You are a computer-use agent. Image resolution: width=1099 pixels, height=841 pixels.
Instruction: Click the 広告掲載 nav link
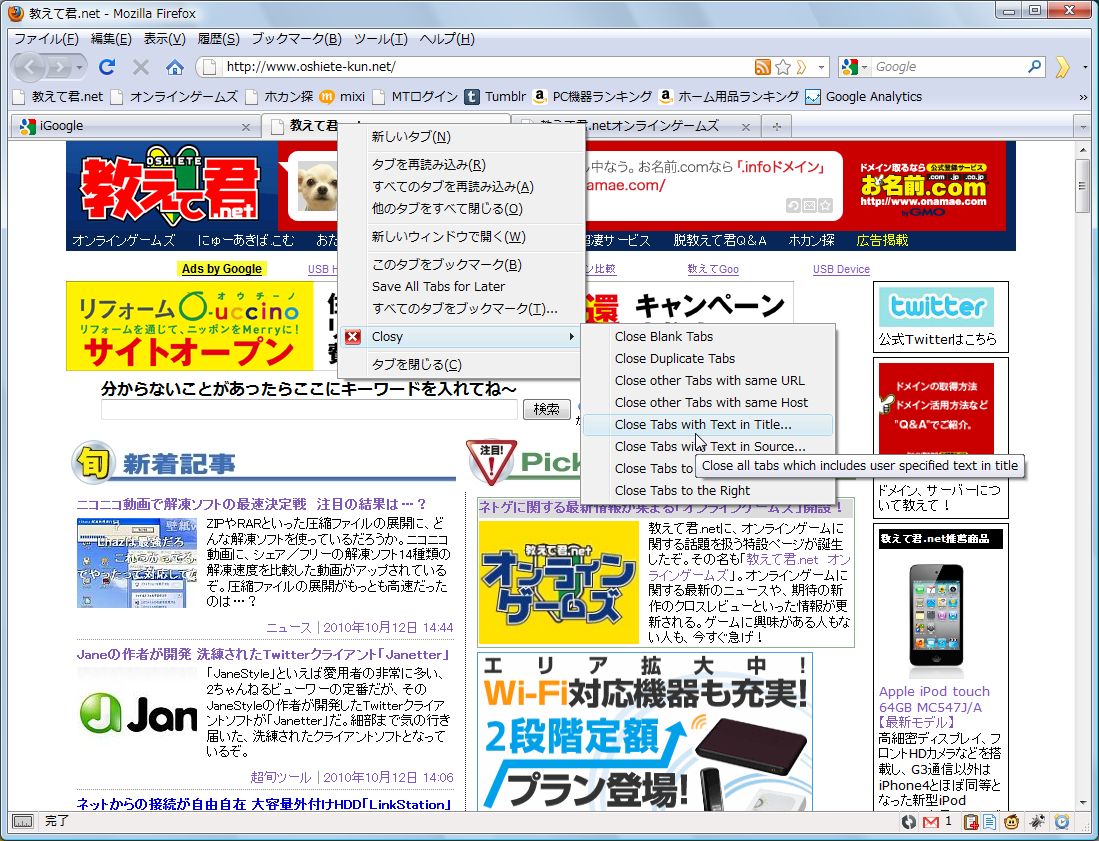882,240
